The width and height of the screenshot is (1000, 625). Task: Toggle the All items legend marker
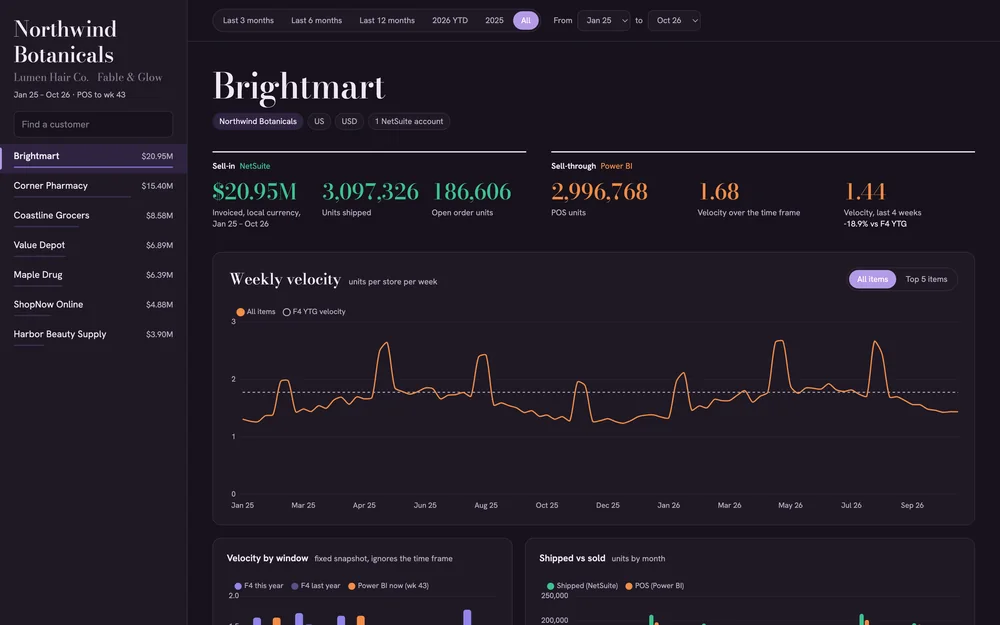pyautogui.click(x=240, y=312)
